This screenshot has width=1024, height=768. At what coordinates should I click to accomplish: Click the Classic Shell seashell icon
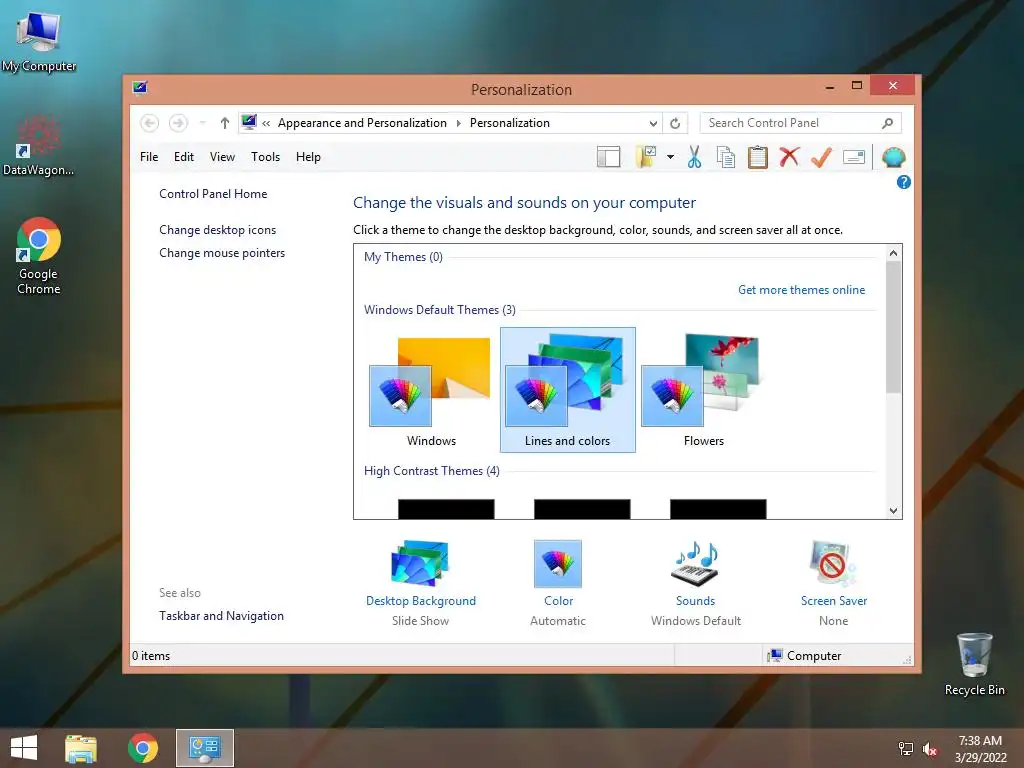pyautogui.click(x=893, y=157)
